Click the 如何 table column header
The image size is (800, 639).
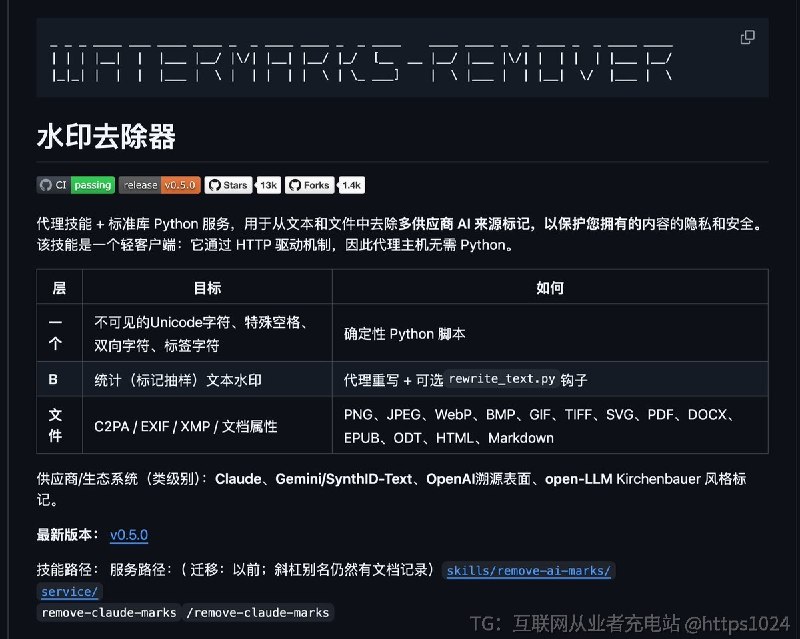click(x=550, y=288)
